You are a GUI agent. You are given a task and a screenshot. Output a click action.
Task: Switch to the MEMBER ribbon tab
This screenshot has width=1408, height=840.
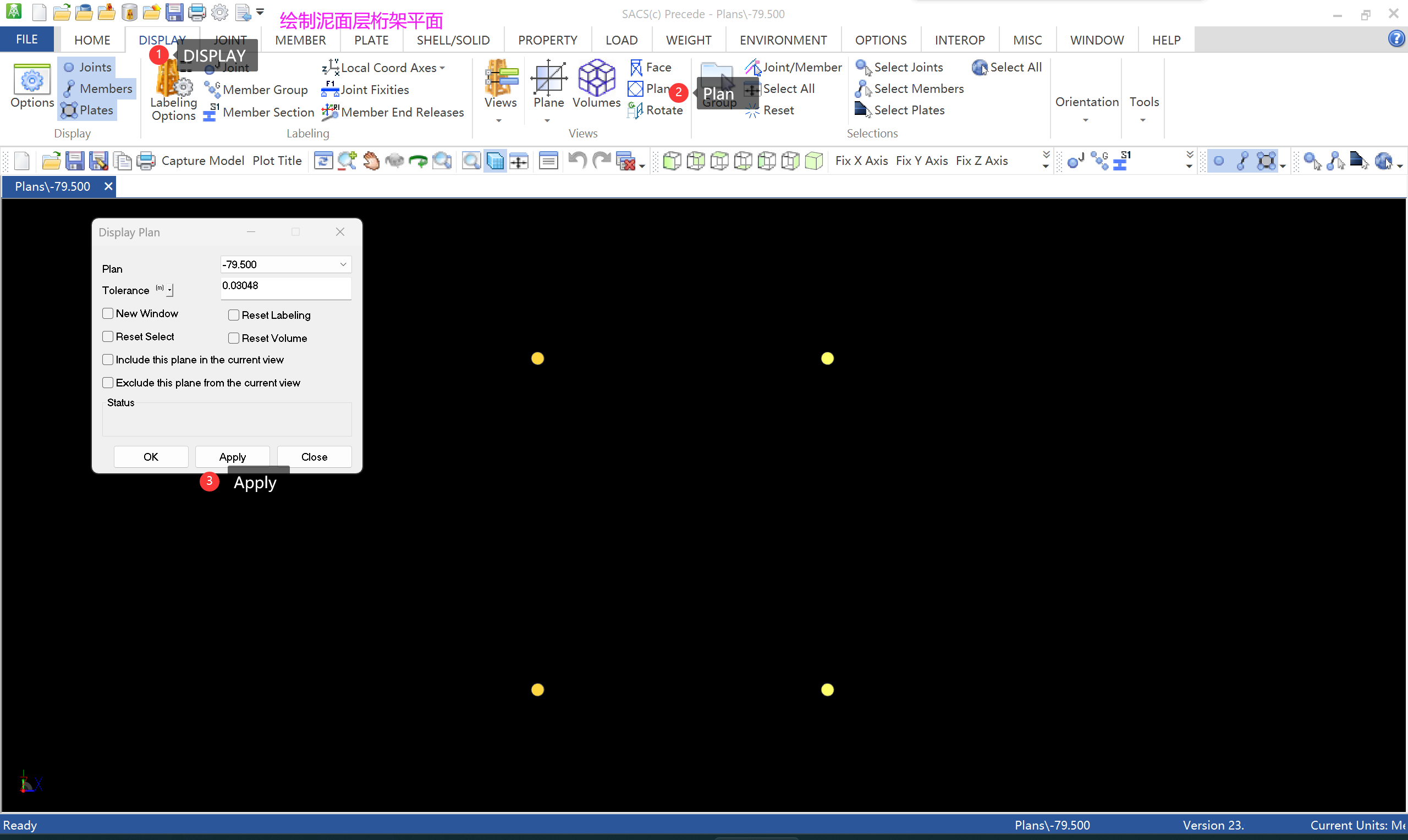(x=300, y=40)
